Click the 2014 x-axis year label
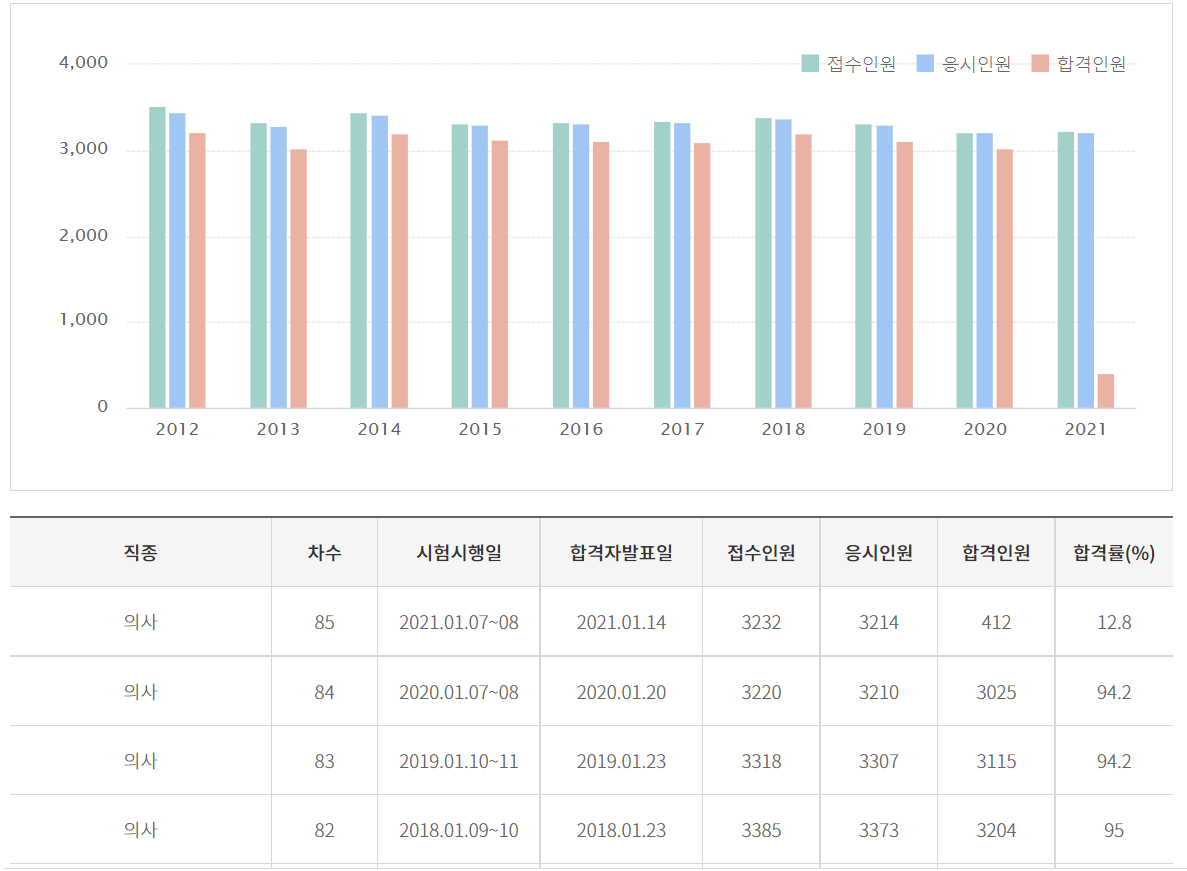1187x871 pixels. [x=379, y=430]
